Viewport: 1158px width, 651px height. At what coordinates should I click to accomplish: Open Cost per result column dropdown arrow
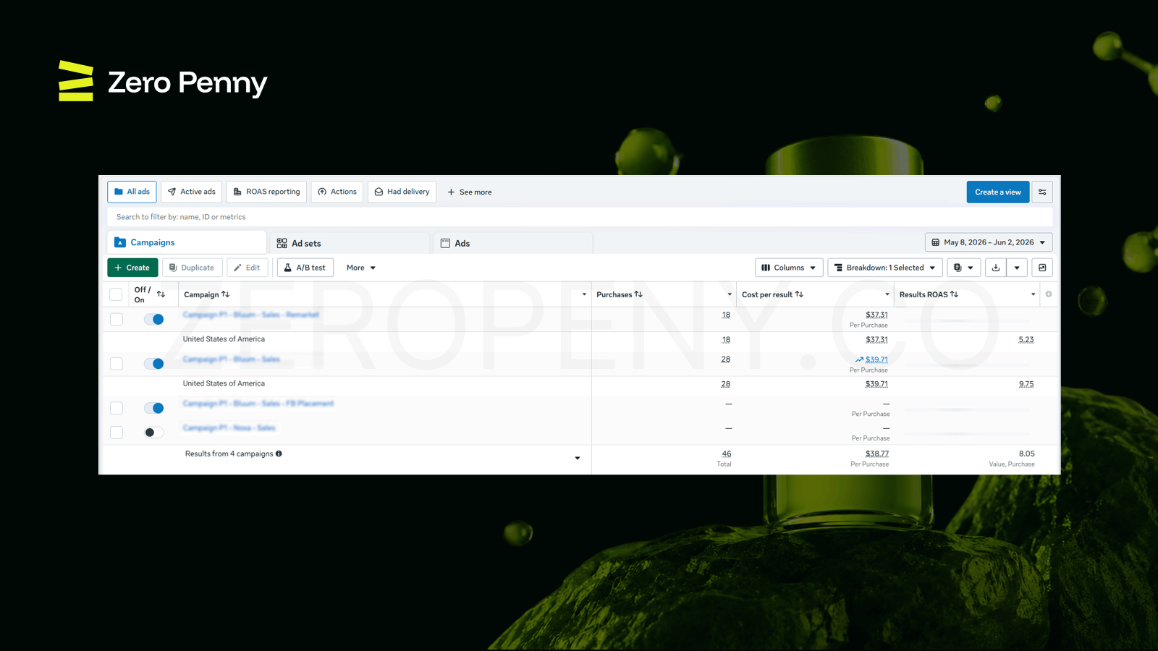887,295
